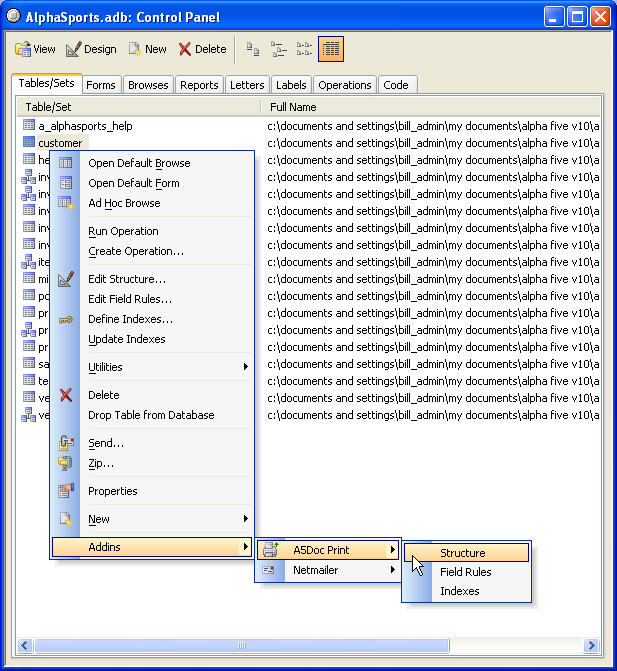This screenshot has width=617, height=671.
Task: Click Run Operation in context menu
Action: click(152, 231)
